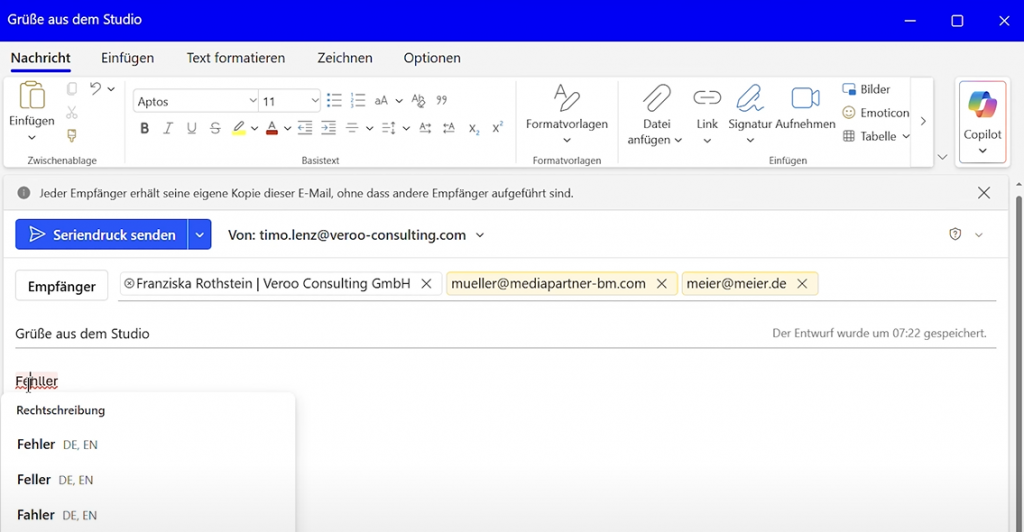Remove recipient meier@meier.de
Image resolution: width=1024 pixels, height=532 pixels.
[x=803, y=283]
